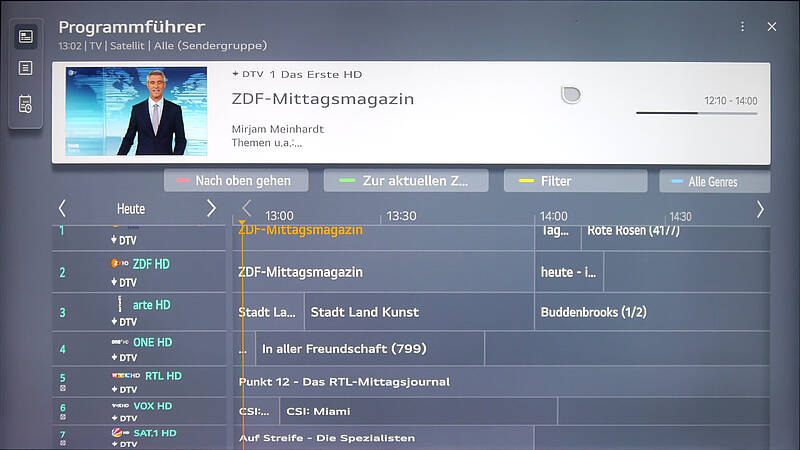
Task: Click the encrypted icon under channel number 6
Action: point(63,417)
